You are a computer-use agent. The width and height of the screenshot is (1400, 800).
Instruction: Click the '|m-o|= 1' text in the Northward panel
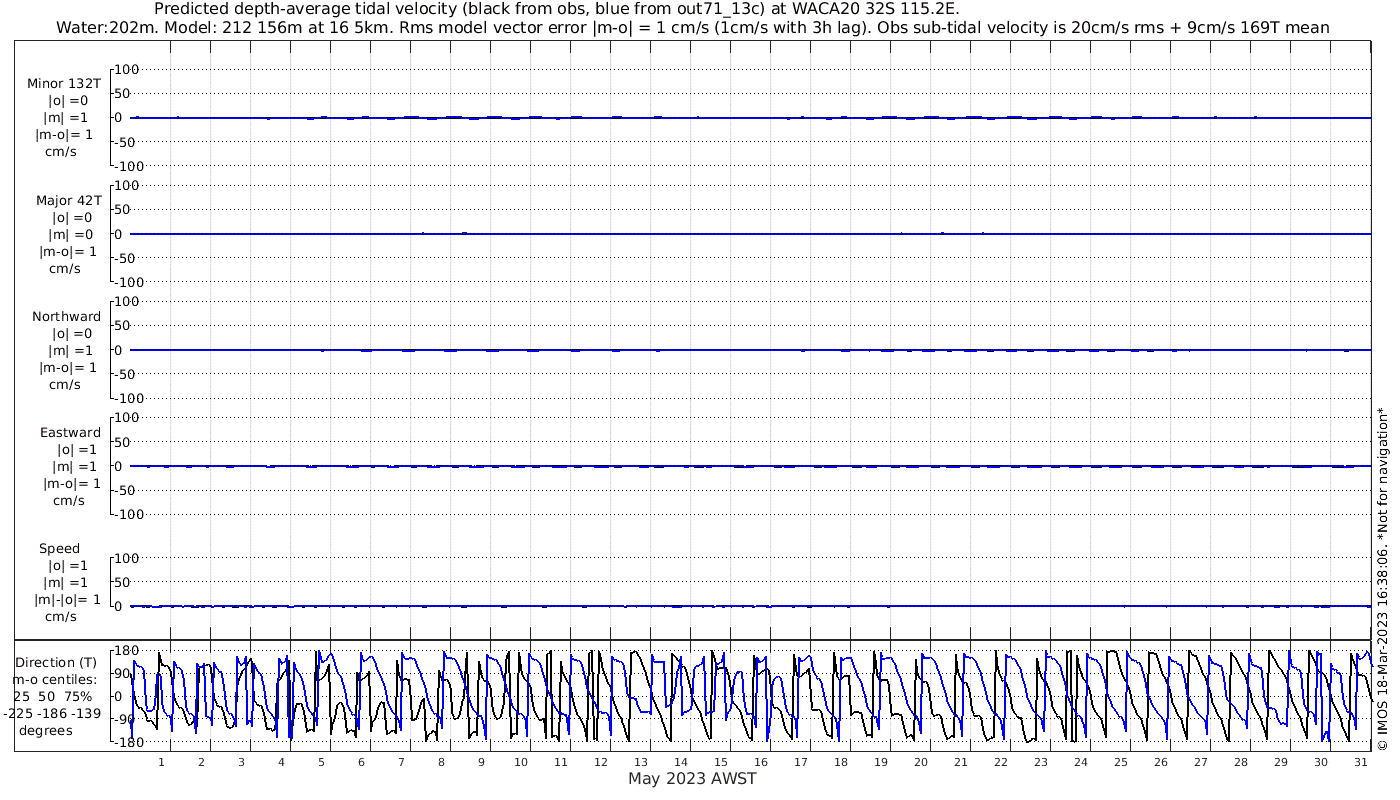click(x=68, y=368)
